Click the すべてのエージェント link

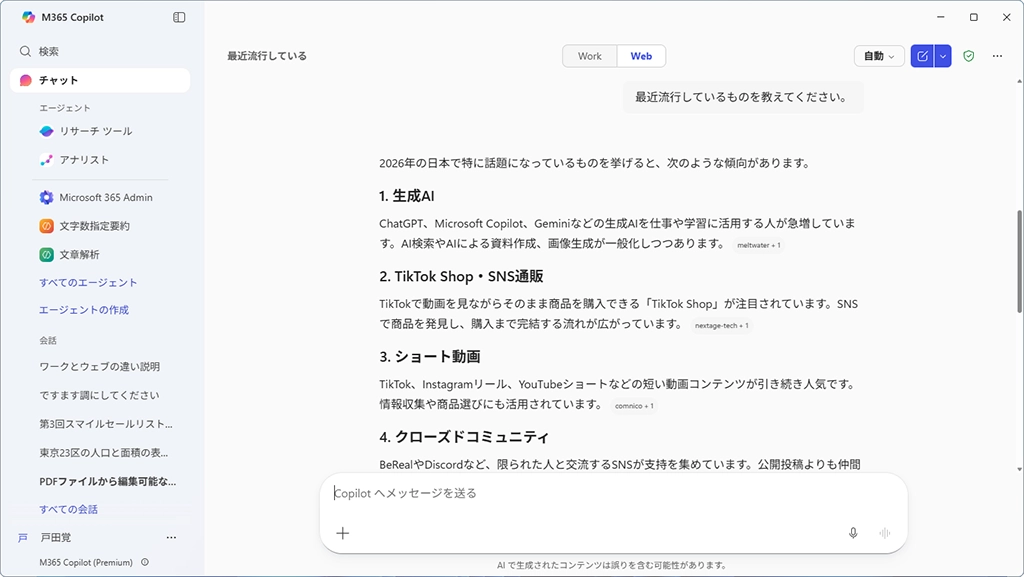88,283
